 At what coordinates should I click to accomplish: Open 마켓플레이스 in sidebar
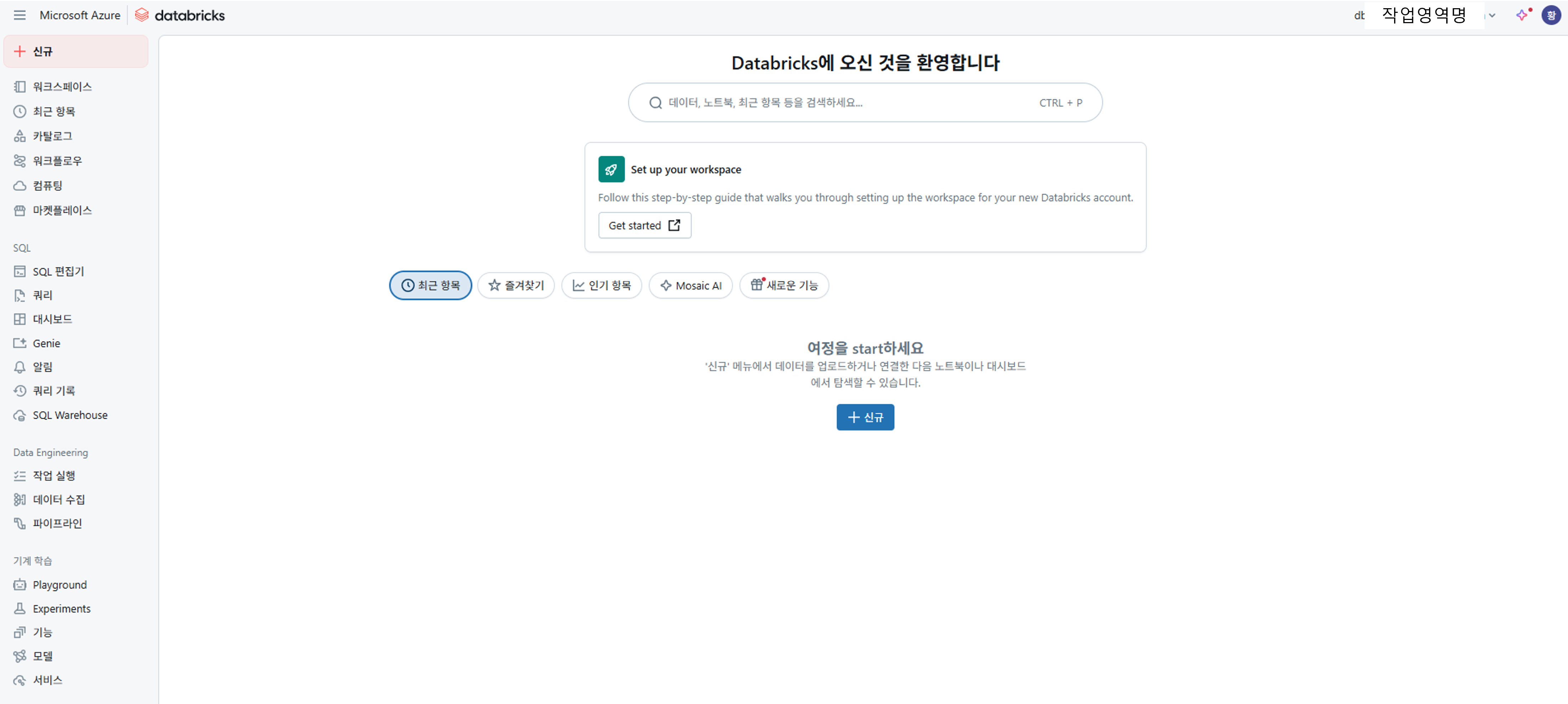(x=76, y=211)
